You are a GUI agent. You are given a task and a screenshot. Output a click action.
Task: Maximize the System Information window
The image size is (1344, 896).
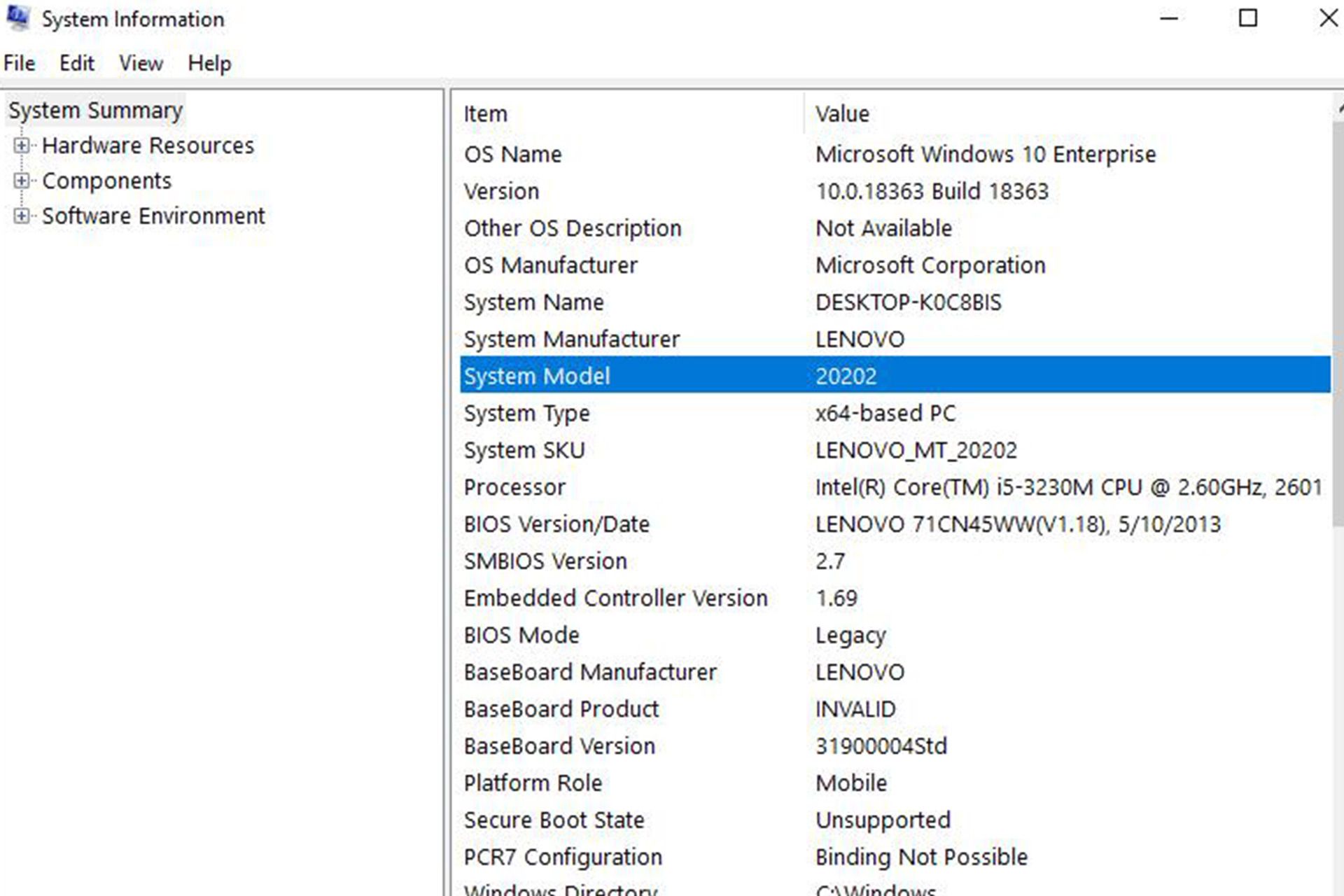(1248, 18)
